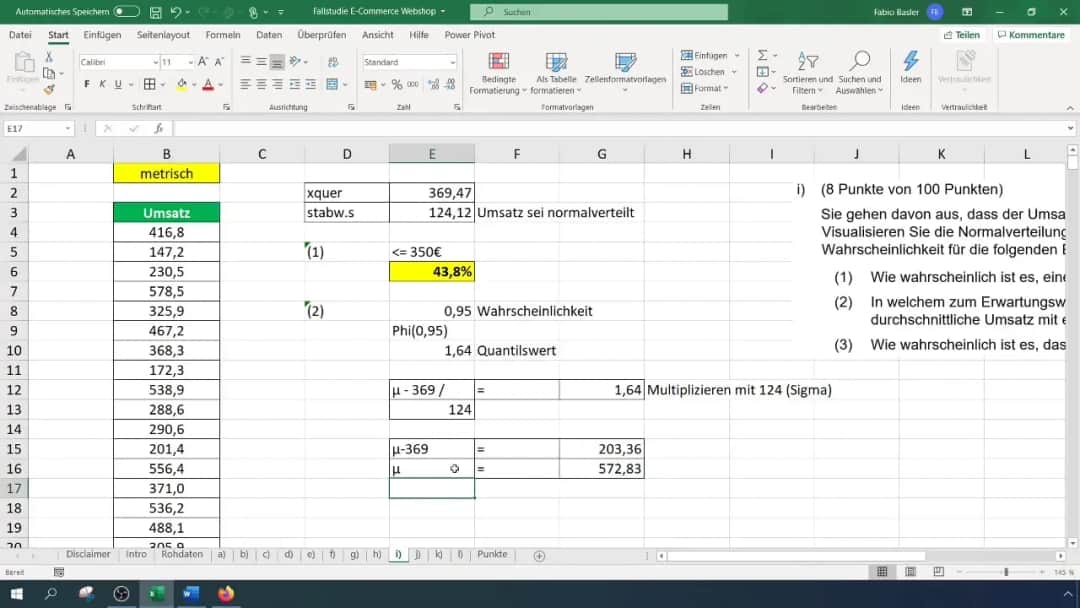1080x608 pixels.
Task: Click the Prozentformat icon
Action: point(396,85)
